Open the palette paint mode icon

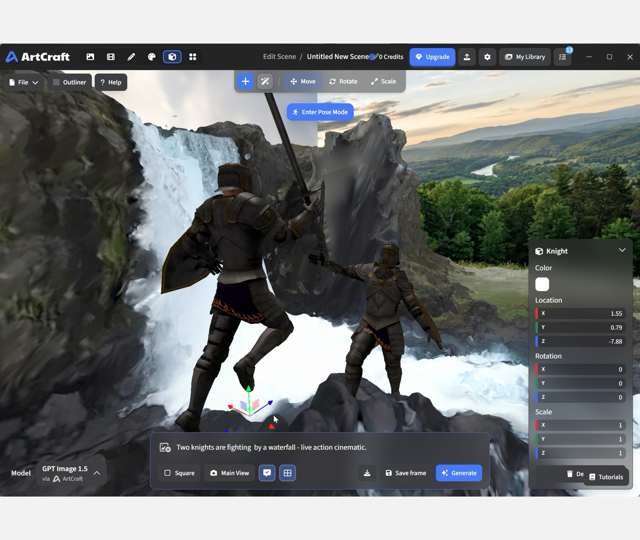pyautogui.click(x=151, y=57)
